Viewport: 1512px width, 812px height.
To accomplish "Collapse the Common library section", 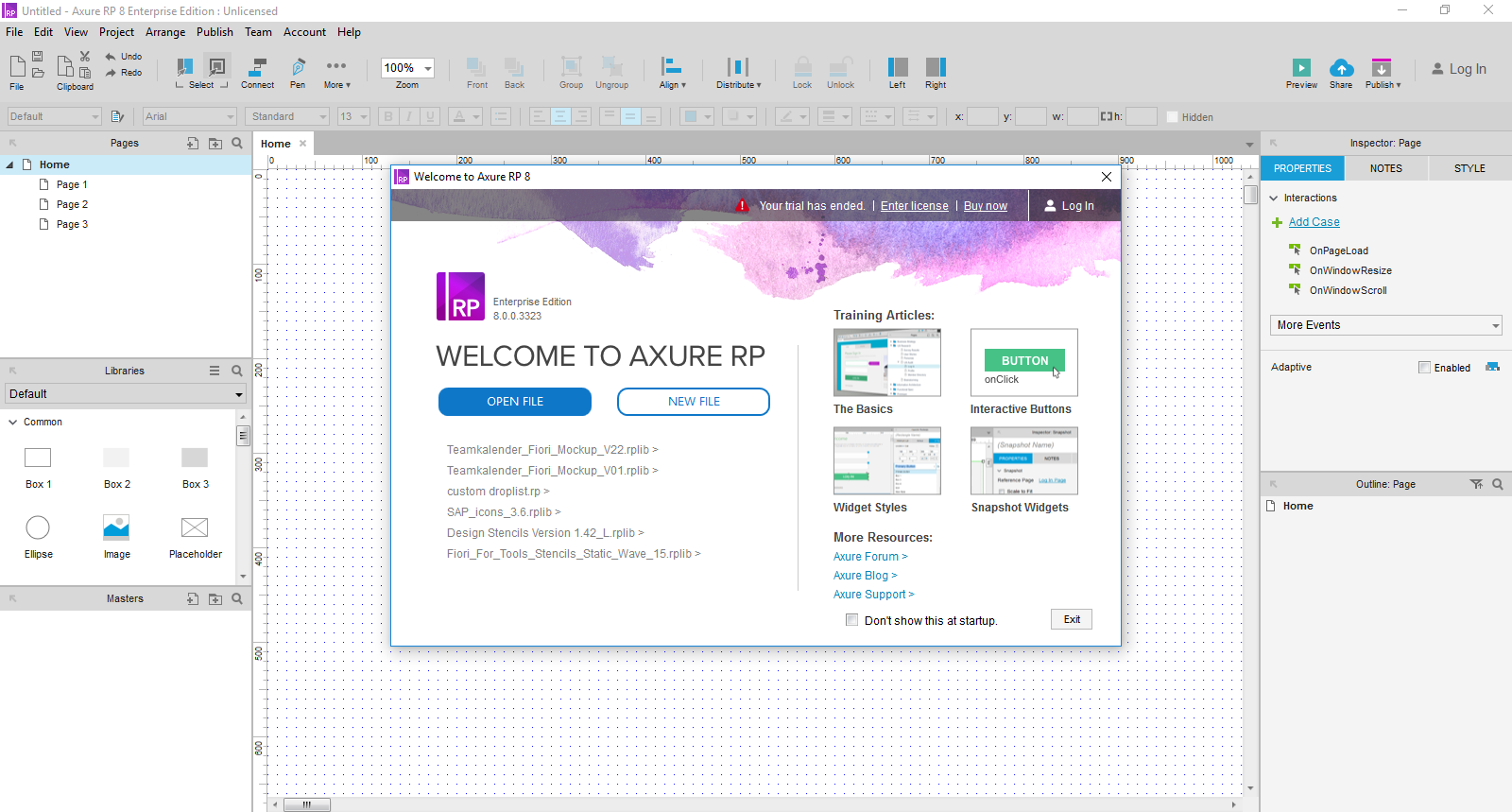I will [12, 423].
